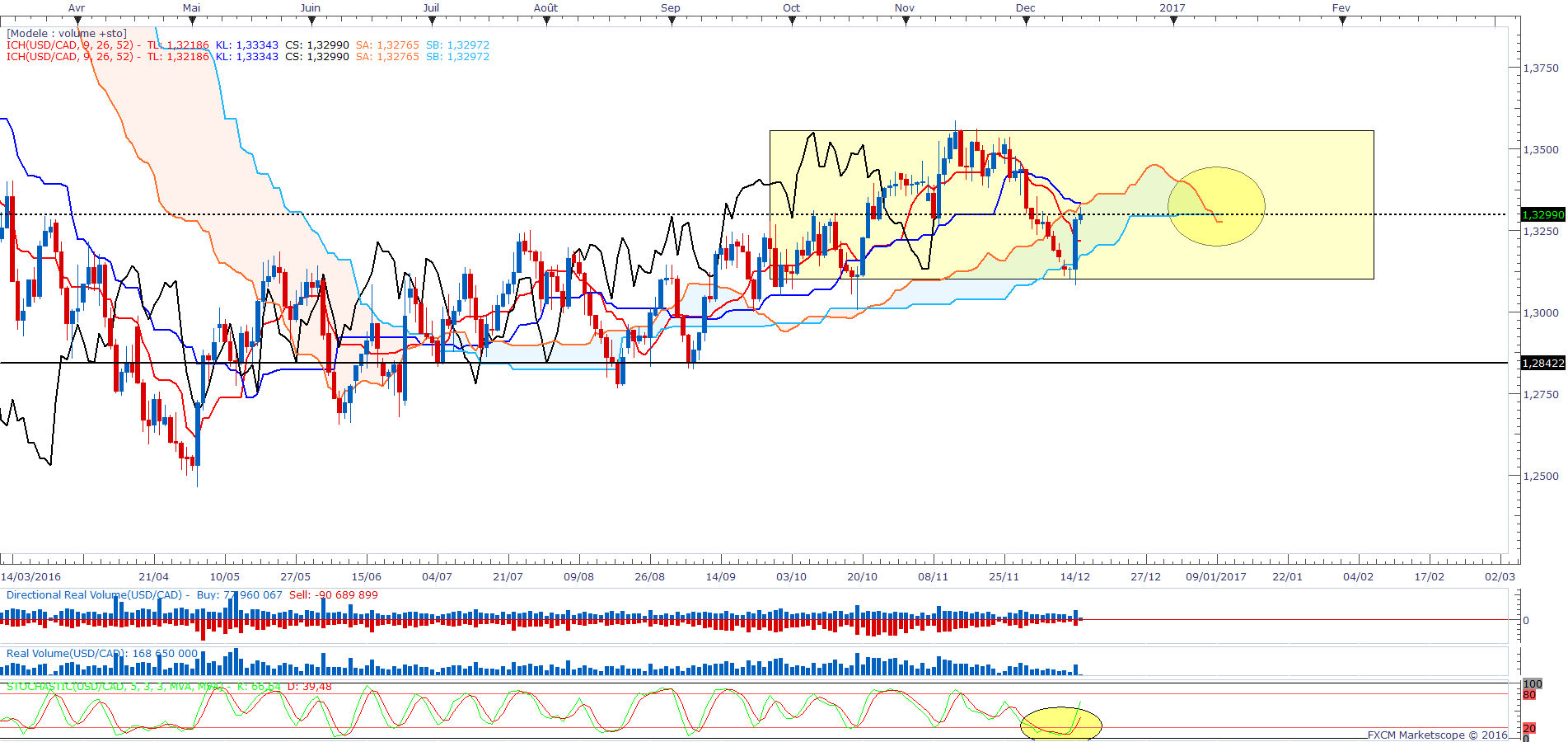This screenshot has width=1568, height=742.
Task: Select the Juin month marker at the top
Action: [x=311, y=8]
